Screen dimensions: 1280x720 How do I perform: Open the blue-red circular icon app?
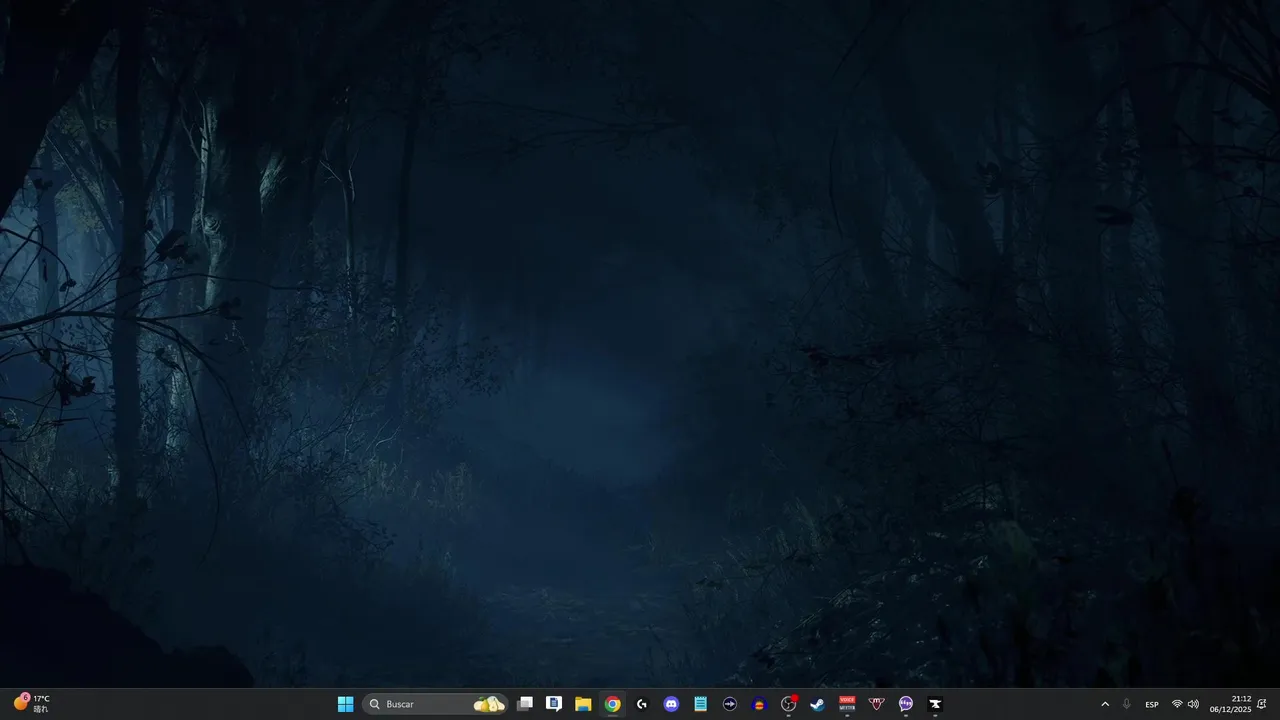[x=759, y=704]
